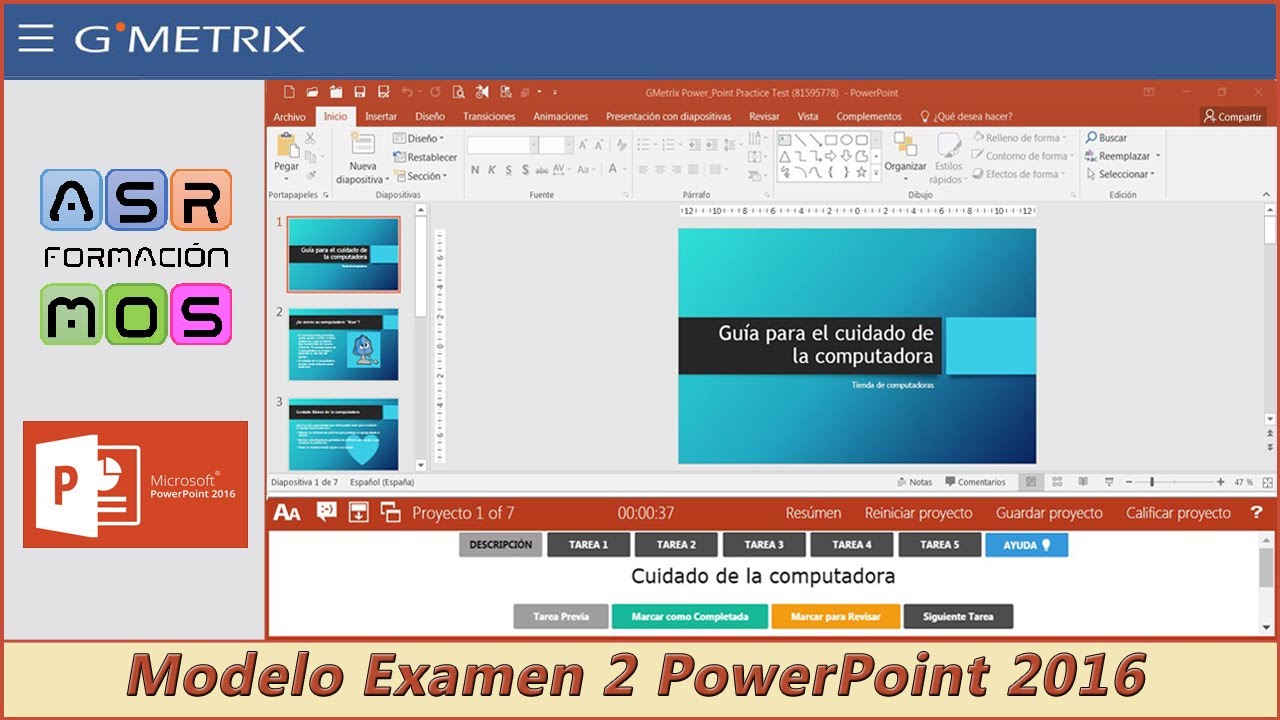
Task: Fit slide to current window icon
Action: 1267,482
